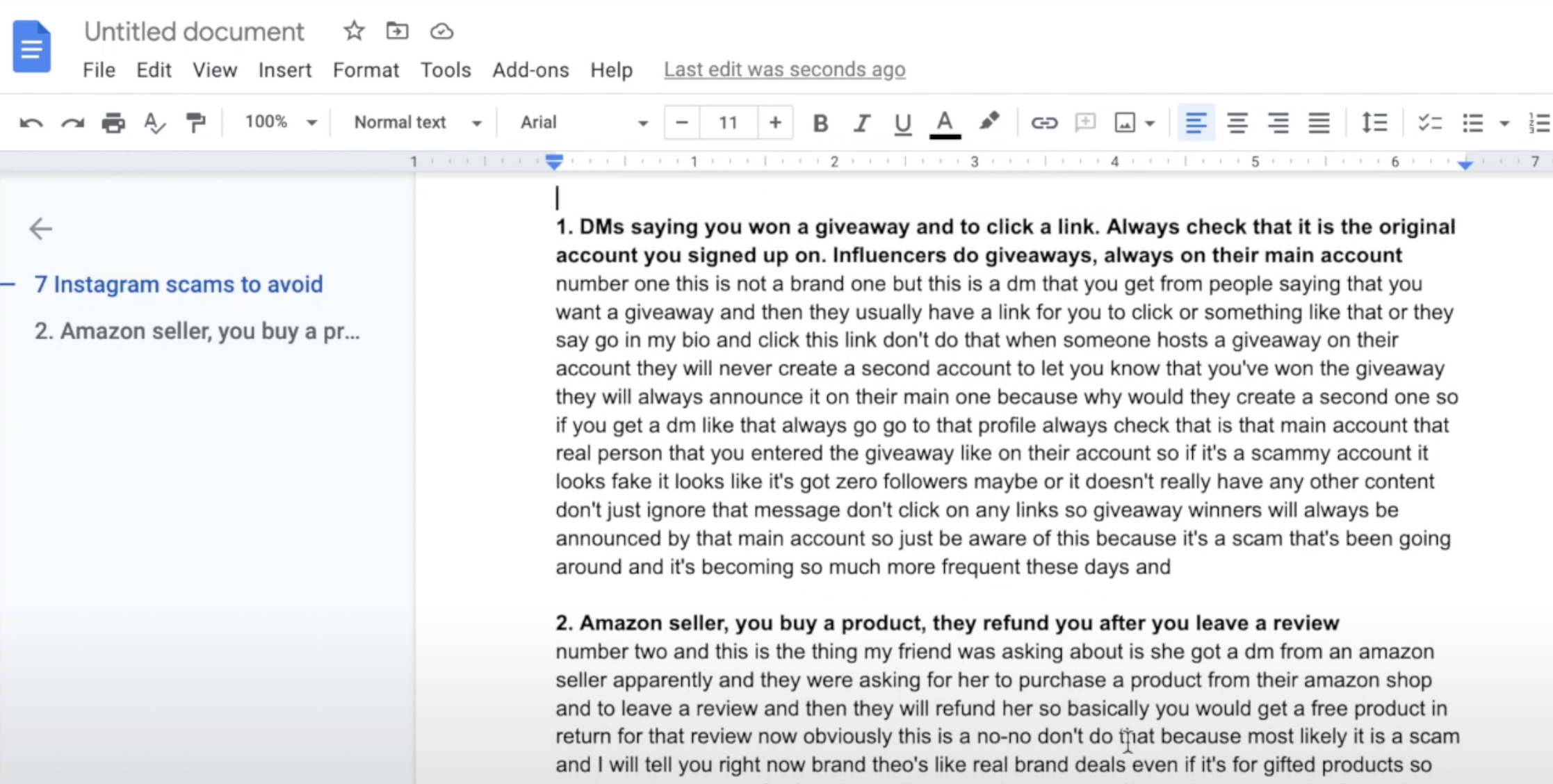Justify the text
Image resolution: width=1553 pixels, height=784 pixels.
[1319, 123]
